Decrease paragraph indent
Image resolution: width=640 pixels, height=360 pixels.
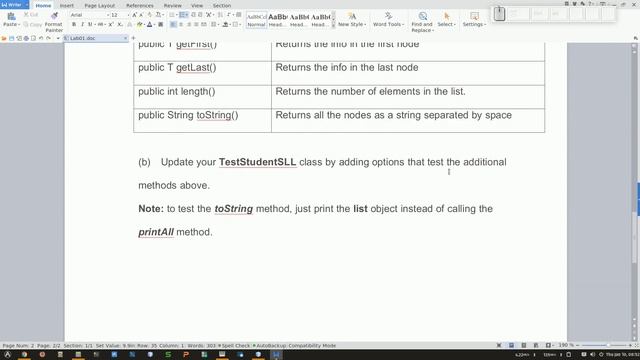pos(193,15)
